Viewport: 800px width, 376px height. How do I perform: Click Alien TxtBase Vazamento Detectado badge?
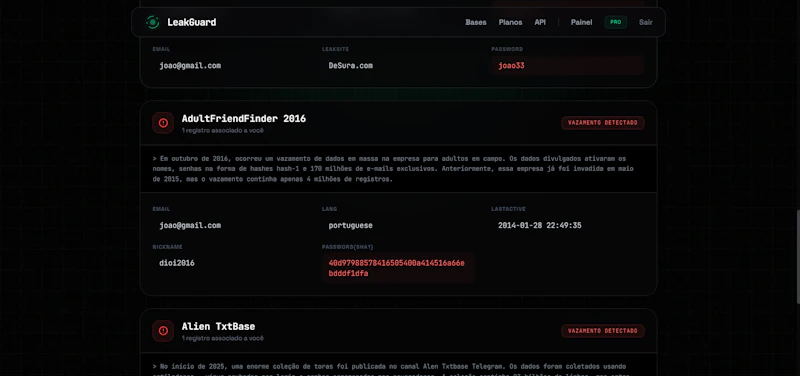pyautogui.click(x=603, y=331)
